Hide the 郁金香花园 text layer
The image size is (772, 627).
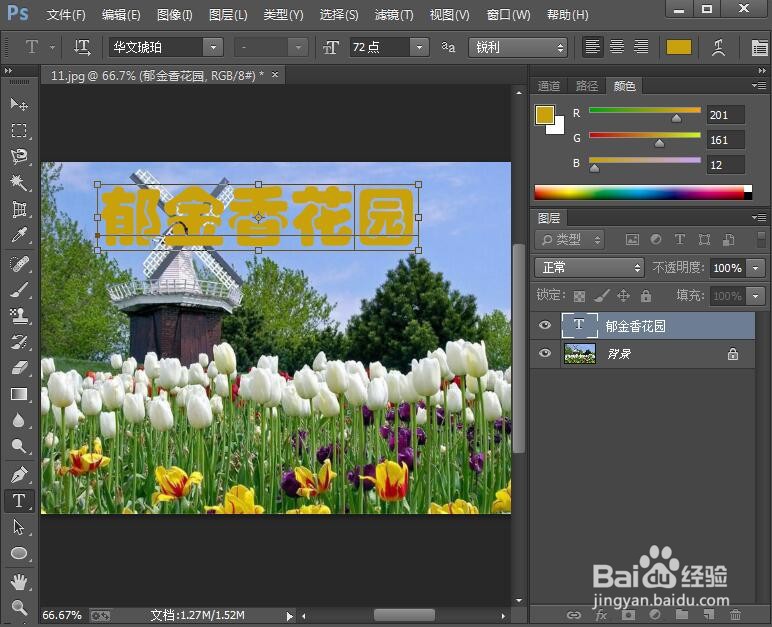[x=545, y=325]
